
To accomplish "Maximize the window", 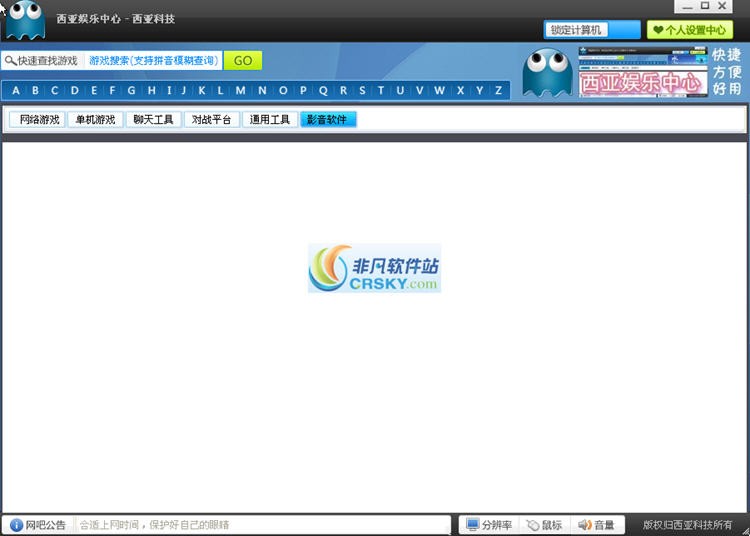I will [x=705, y=6].
